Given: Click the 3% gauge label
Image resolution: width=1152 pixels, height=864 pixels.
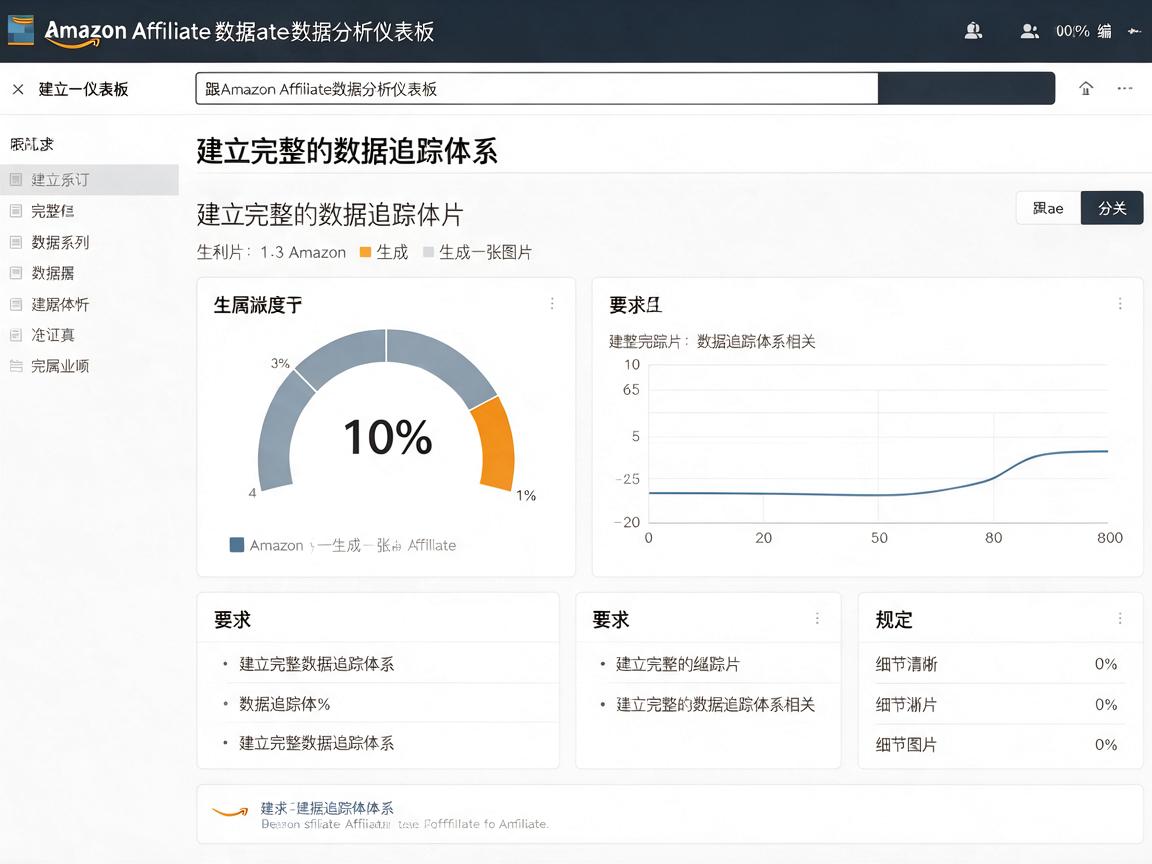Looking at the screenshot, I should (x=280, y=363).
